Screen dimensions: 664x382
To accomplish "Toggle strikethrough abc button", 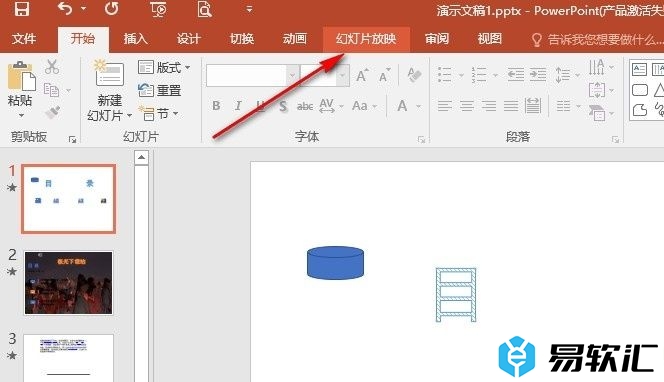I will pos(305,106).
